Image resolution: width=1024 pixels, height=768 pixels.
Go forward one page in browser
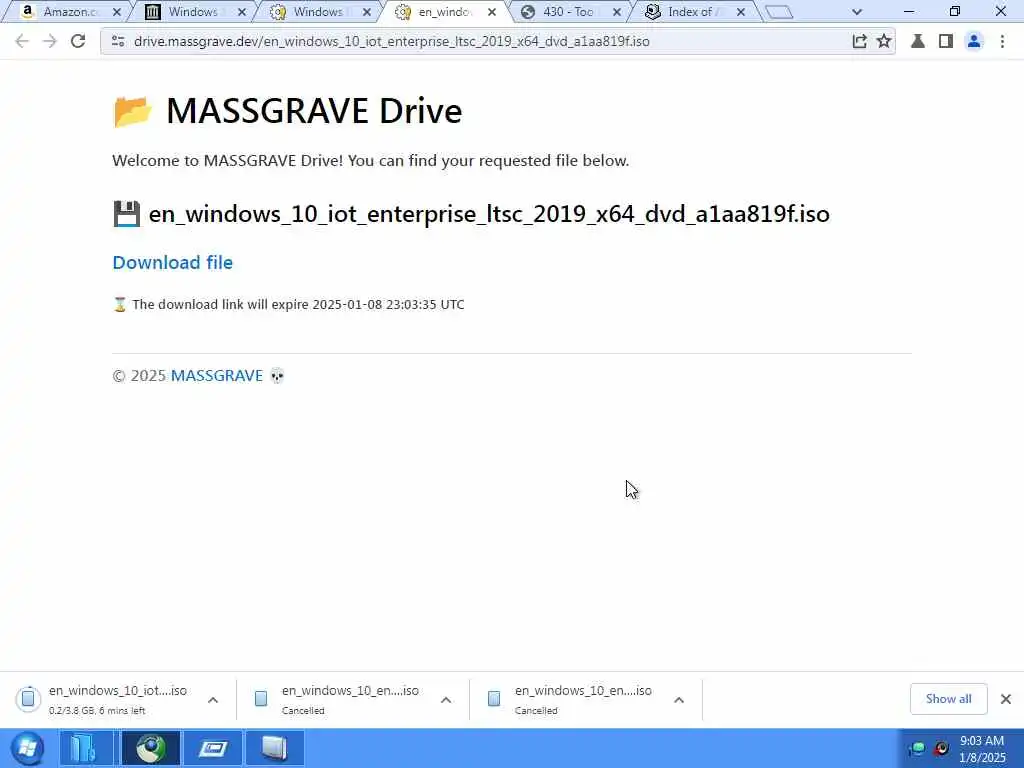[x=50, y=41]
